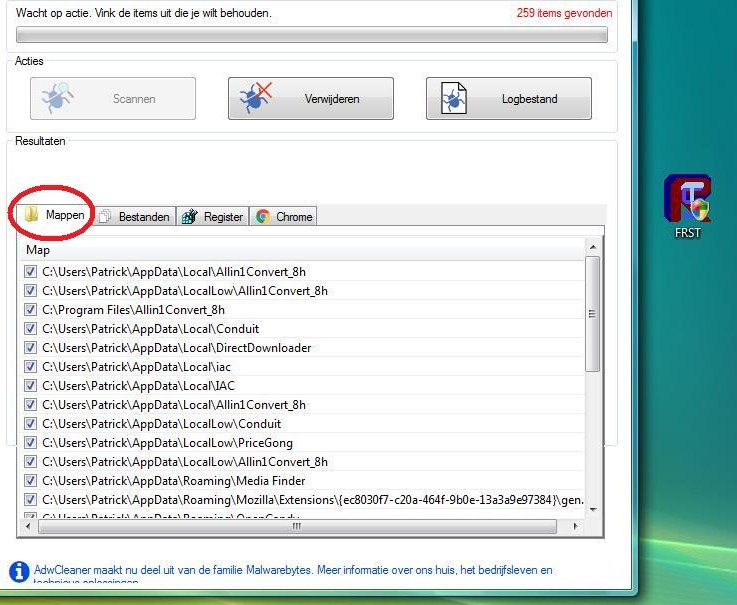The height and width of the screenshot is (605, 737).
Task: Toggle the Roaming\Media Finder checkbox
Action: [31, 480]
